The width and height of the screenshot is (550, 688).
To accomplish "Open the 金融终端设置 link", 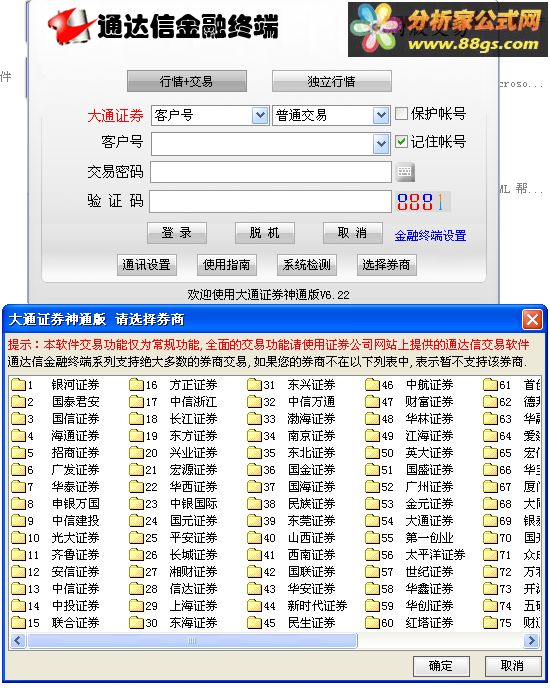I will [430, 236].
